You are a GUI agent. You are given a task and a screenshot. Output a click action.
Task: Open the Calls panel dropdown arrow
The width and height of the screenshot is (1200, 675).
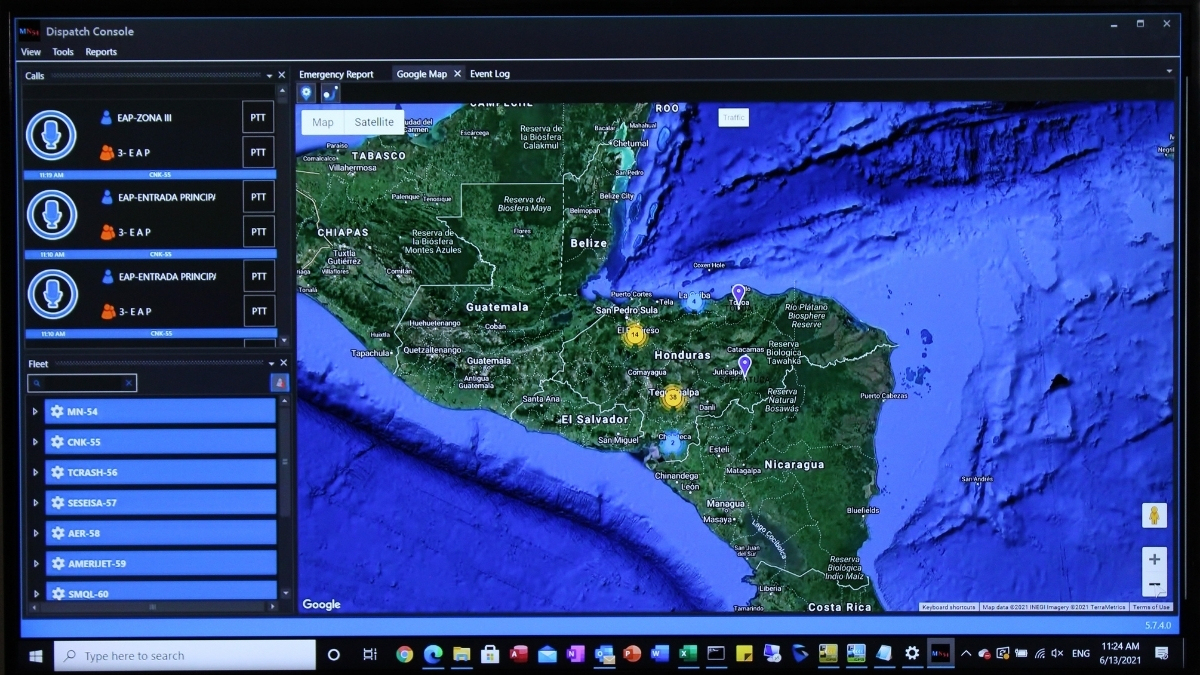click(x=269, y=76)
